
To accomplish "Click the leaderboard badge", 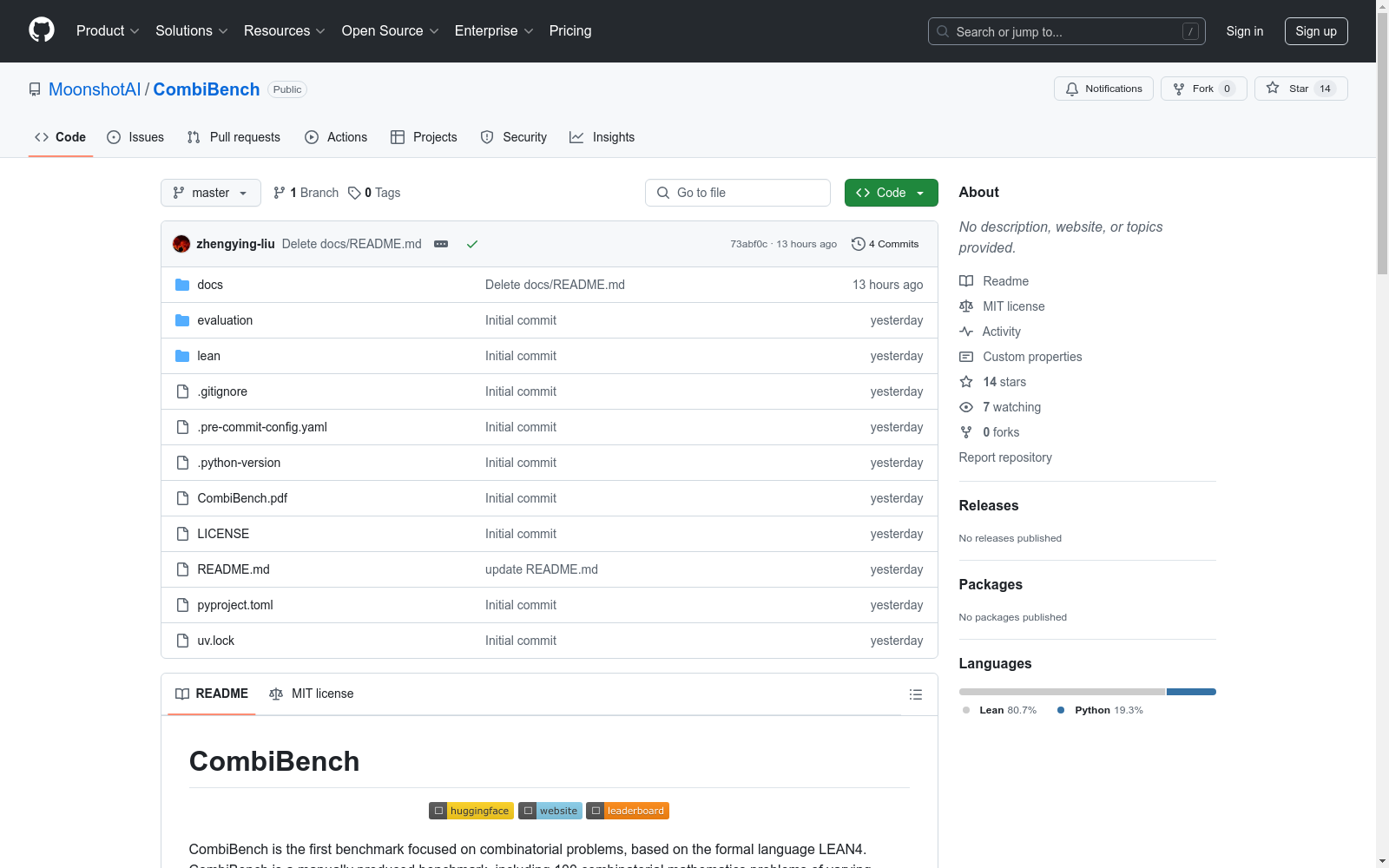I will click(x=628, y=811).
